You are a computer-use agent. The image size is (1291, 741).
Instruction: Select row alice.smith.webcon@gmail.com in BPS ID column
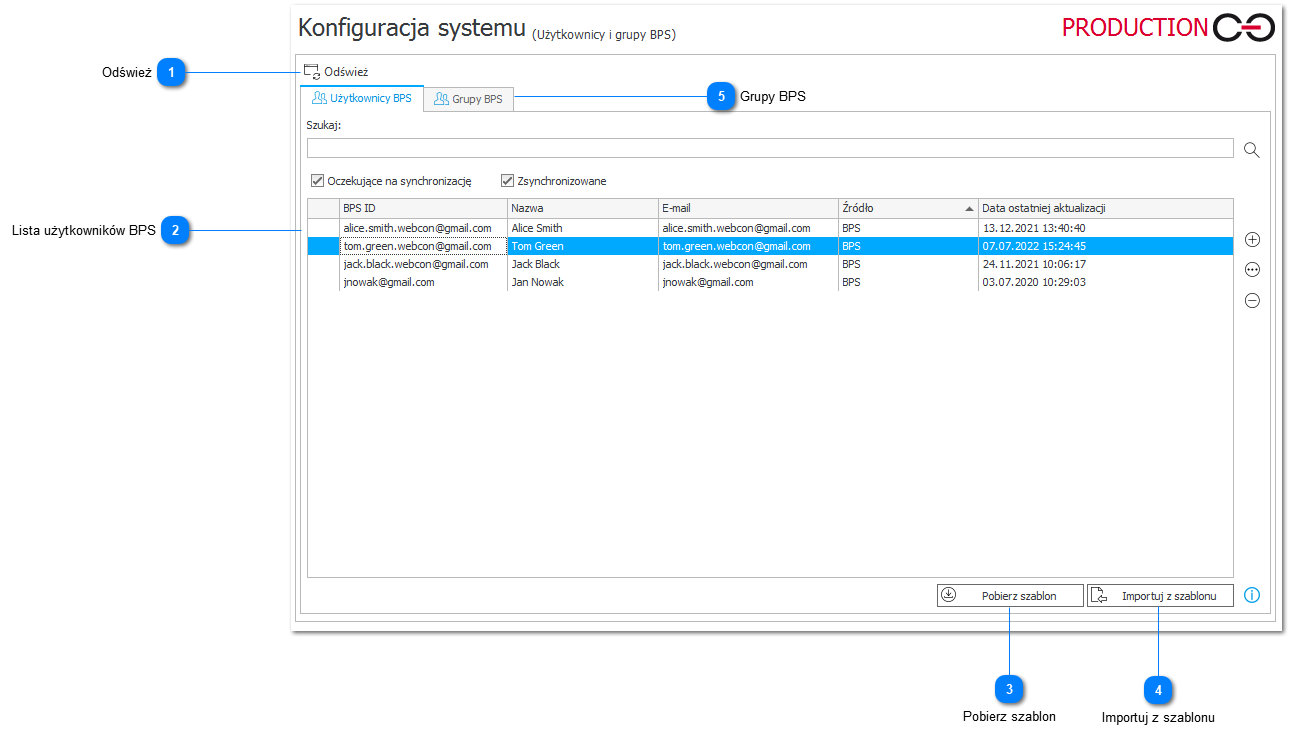pyautogui.click(x=423, y=228)
